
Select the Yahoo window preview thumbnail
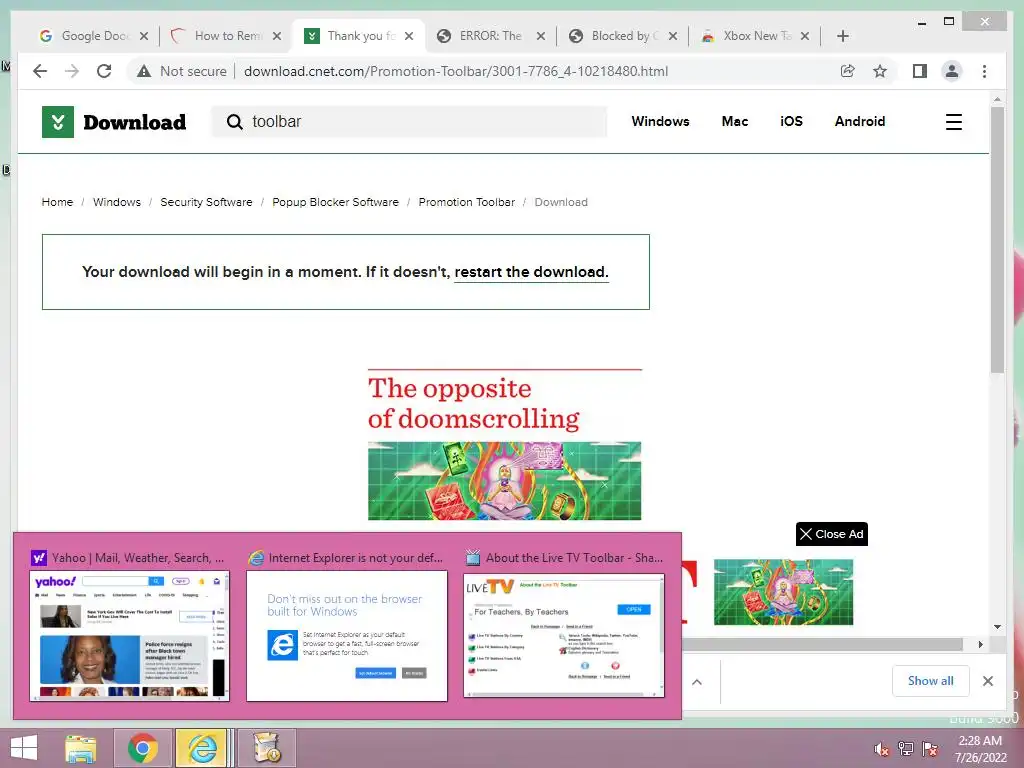tap(129, 635)
